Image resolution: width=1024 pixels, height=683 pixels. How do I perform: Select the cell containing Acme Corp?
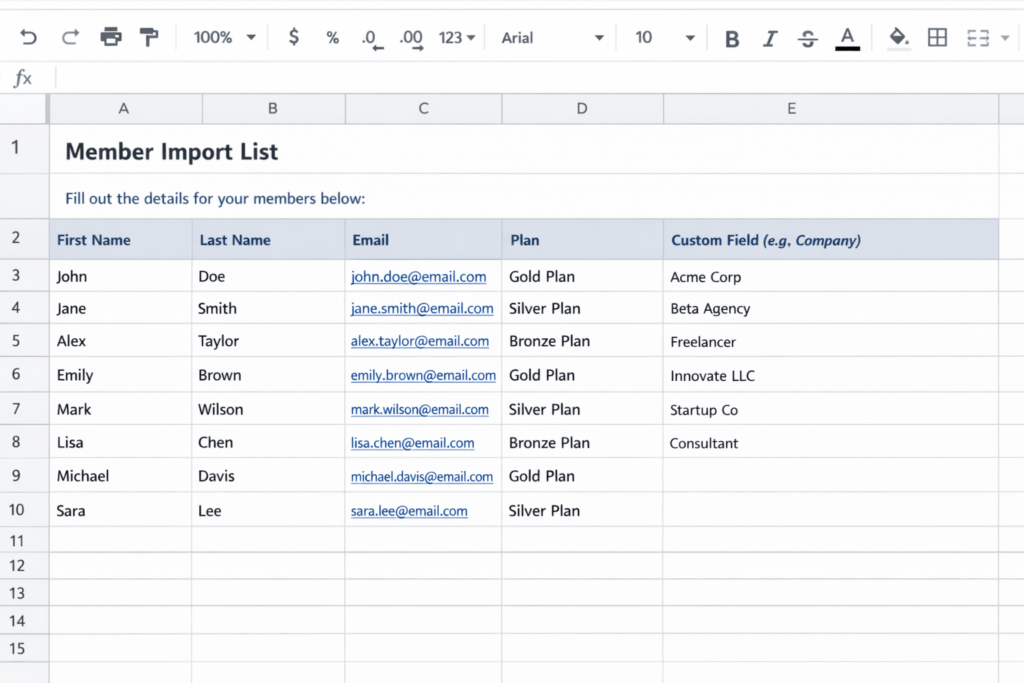point(831,276)
